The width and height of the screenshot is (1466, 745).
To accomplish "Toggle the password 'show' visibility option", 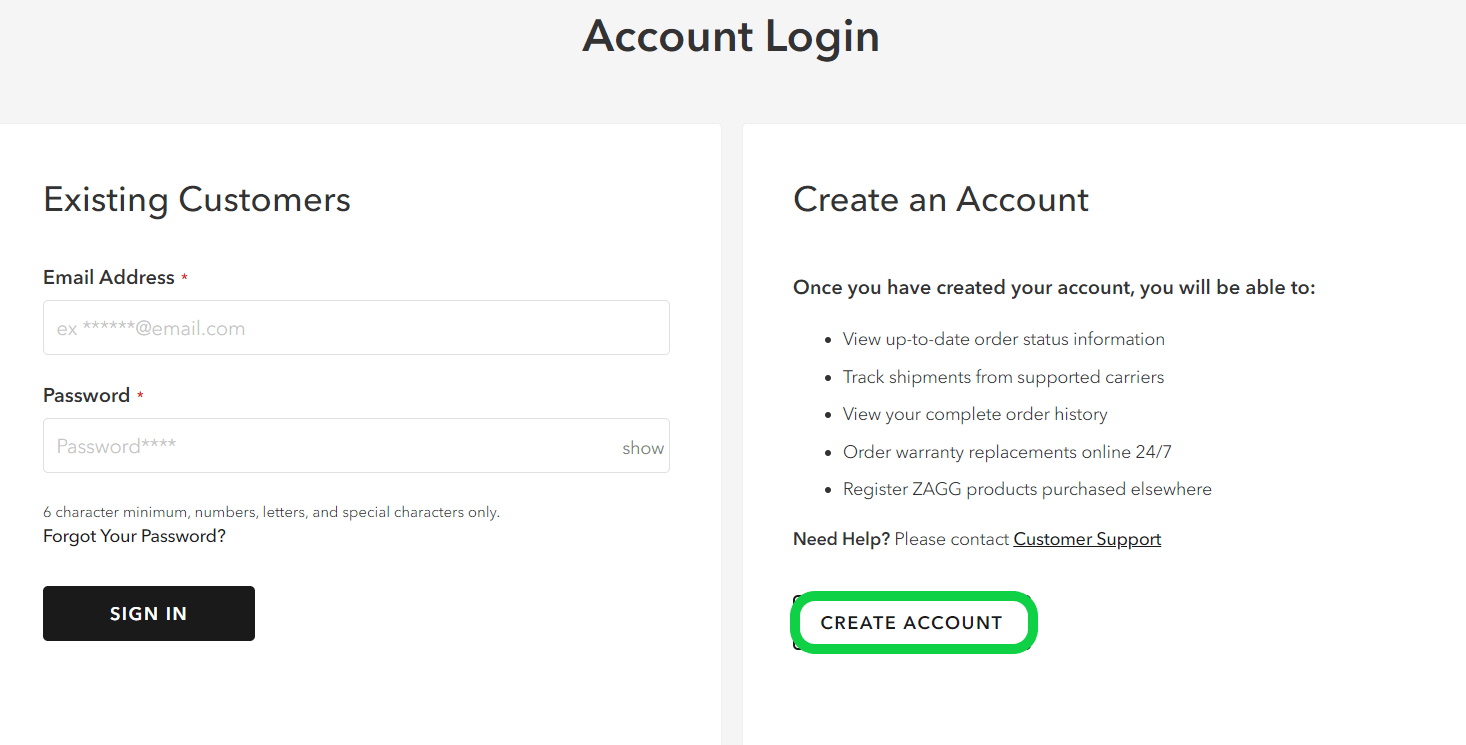I will [x=643, y=448].
